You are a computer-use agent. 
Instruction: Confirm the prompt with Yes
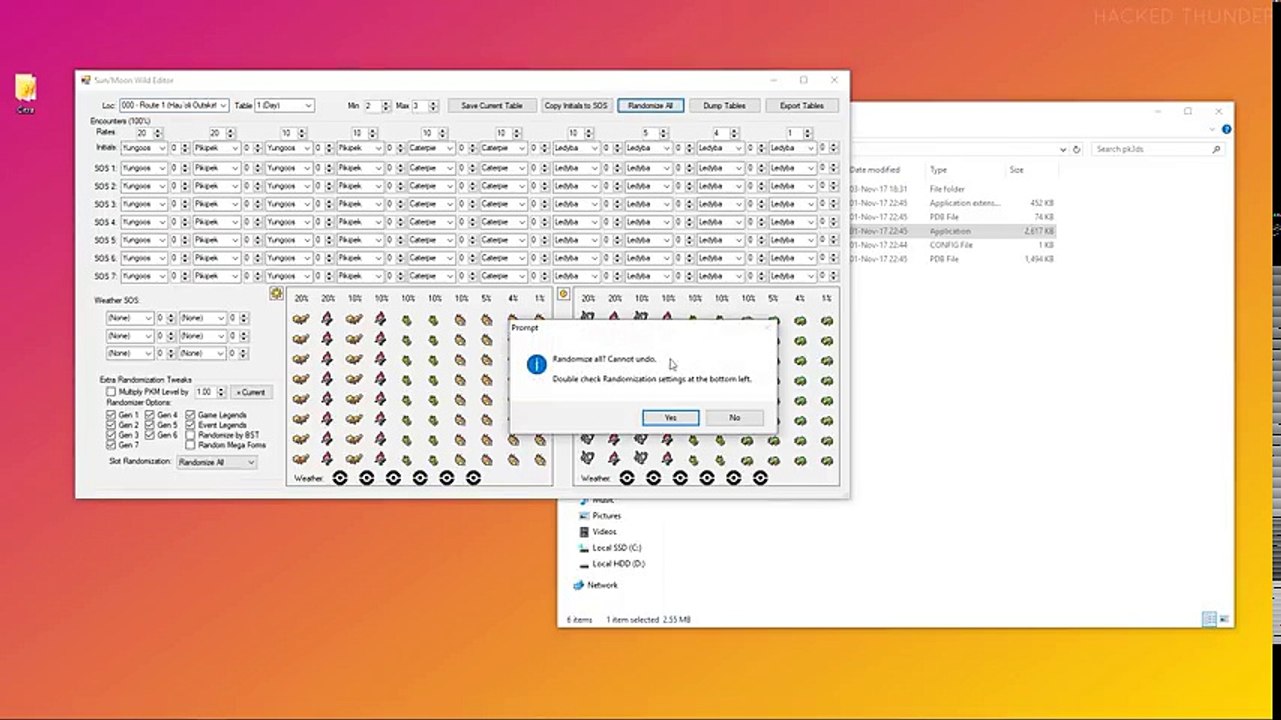point(670,418)
